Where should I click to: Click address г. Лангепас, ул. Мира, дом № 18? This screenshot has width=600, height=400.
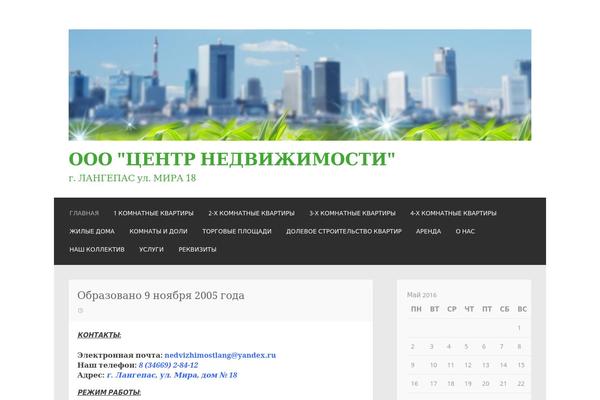172,375
